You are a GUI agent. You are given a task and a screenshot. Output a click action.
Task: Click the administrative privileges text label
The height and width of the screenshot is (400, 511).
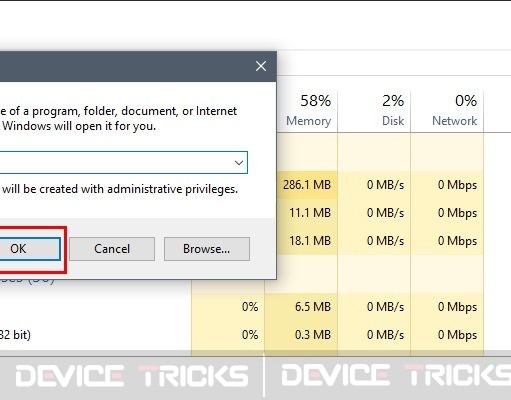point(120,189)
